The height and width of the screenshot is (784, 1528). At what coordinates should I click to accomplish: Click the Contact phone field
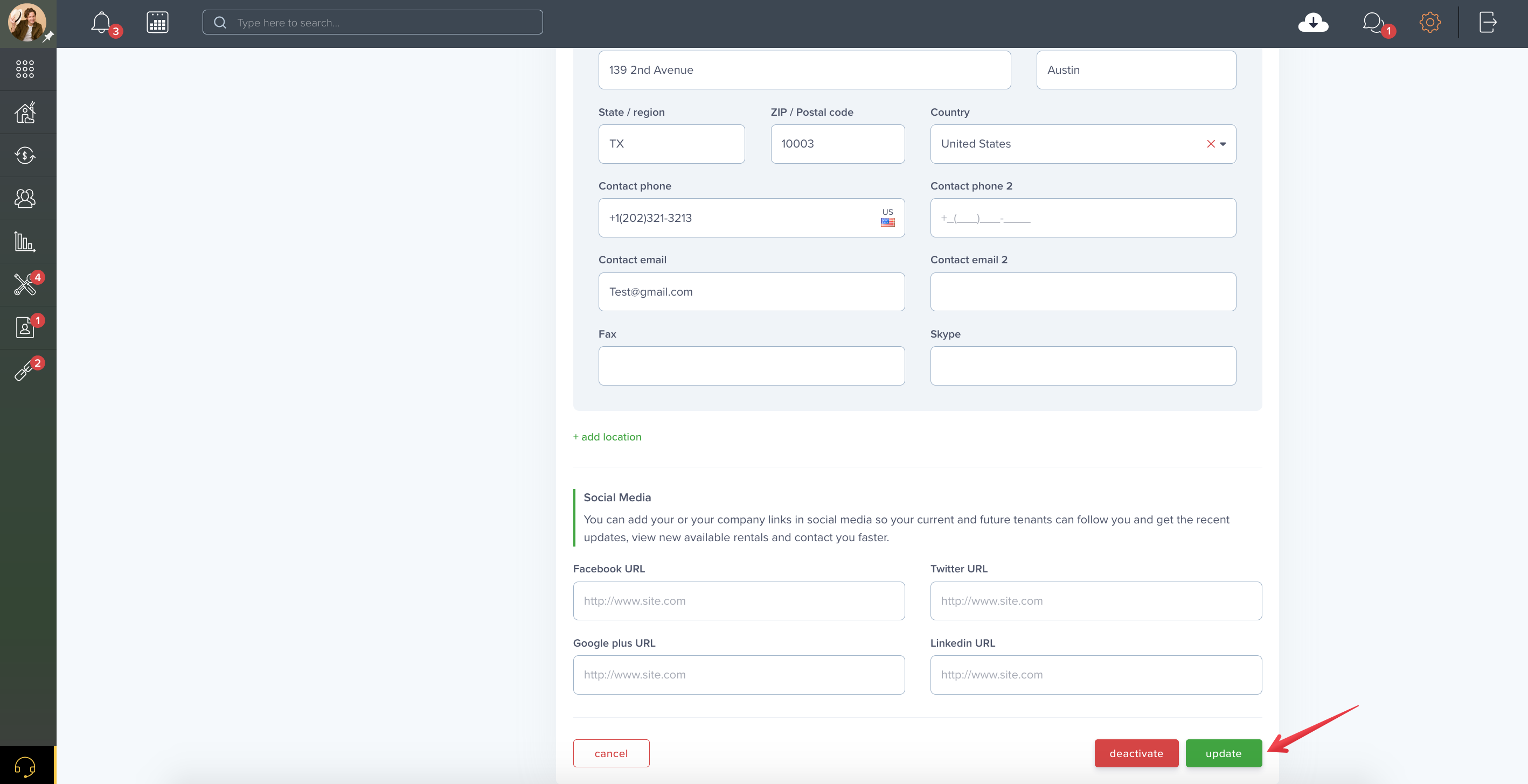tap(752, 218)
